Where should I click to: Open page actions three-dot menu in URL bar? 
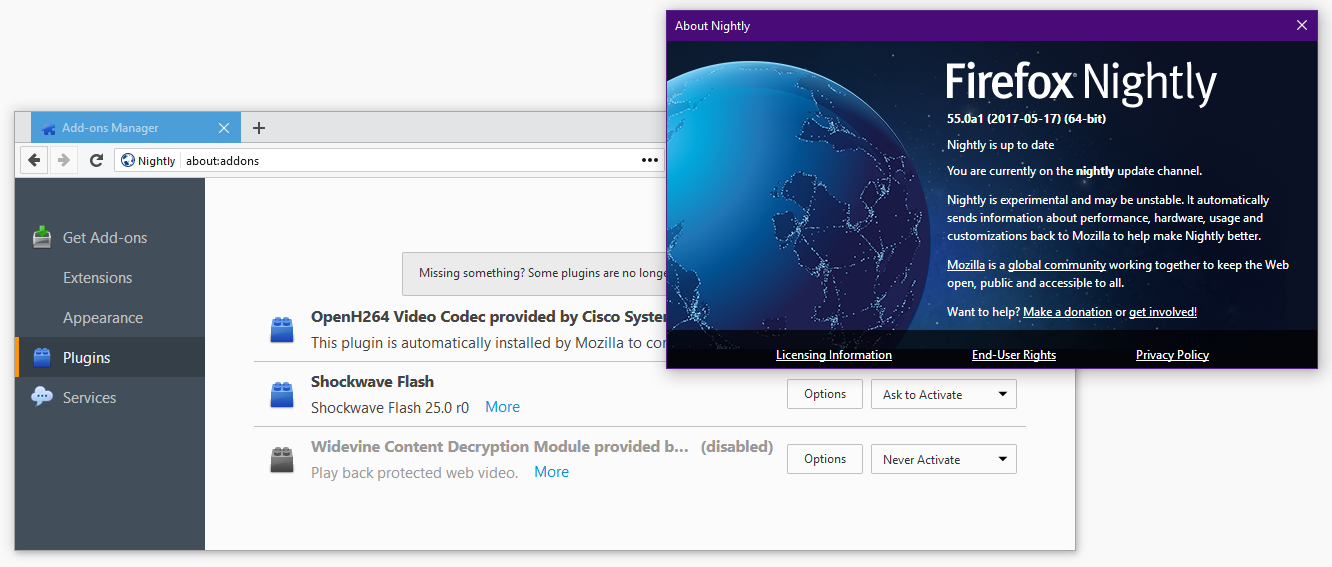(x=650, y=160)
